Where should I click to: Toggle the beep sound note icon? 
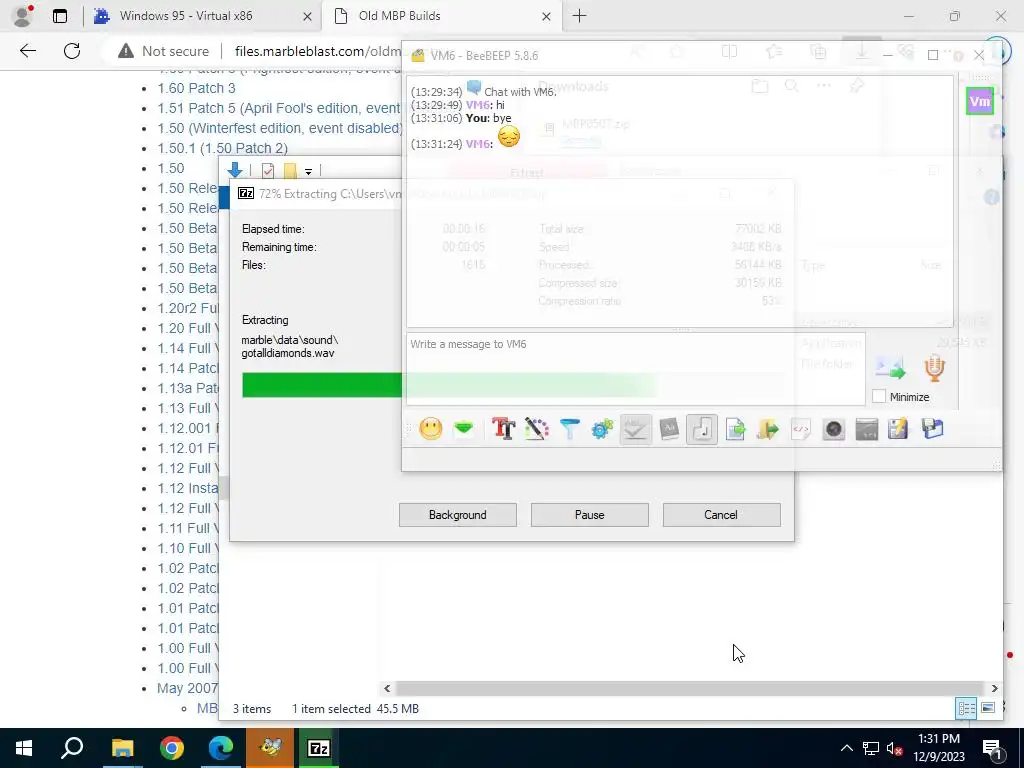coord(702,429)
